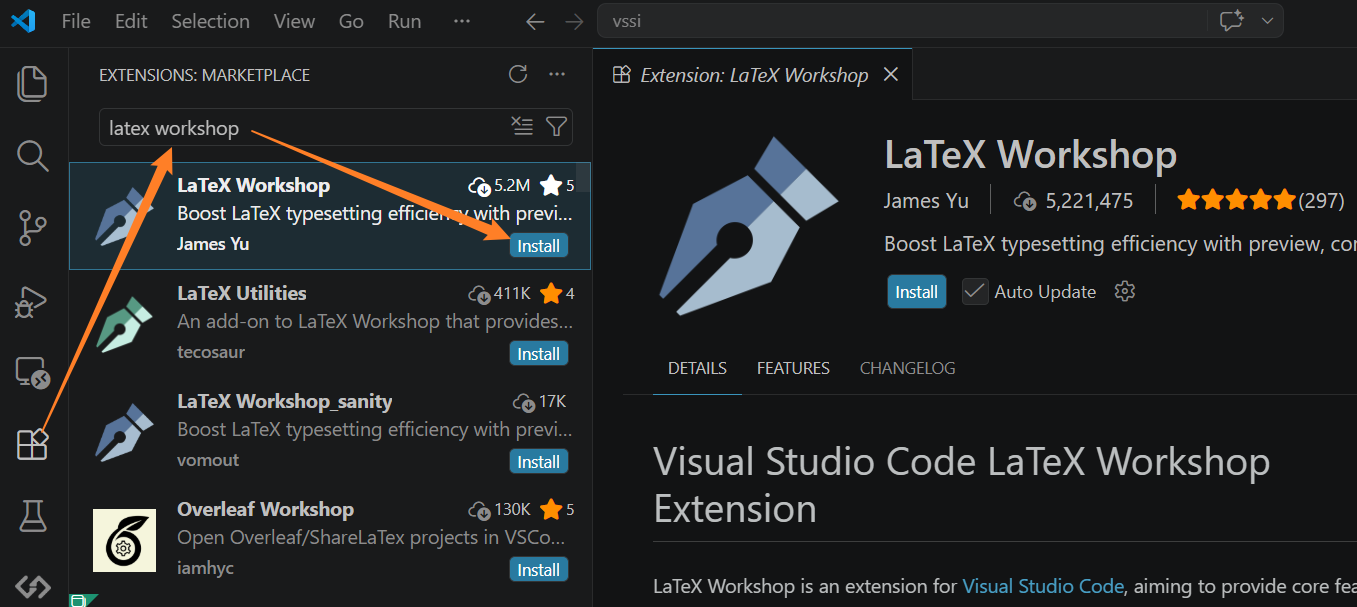Click the EXTENSIONS: MARKETPLACE header
The image size is (1357, 607).
point(205,75)
